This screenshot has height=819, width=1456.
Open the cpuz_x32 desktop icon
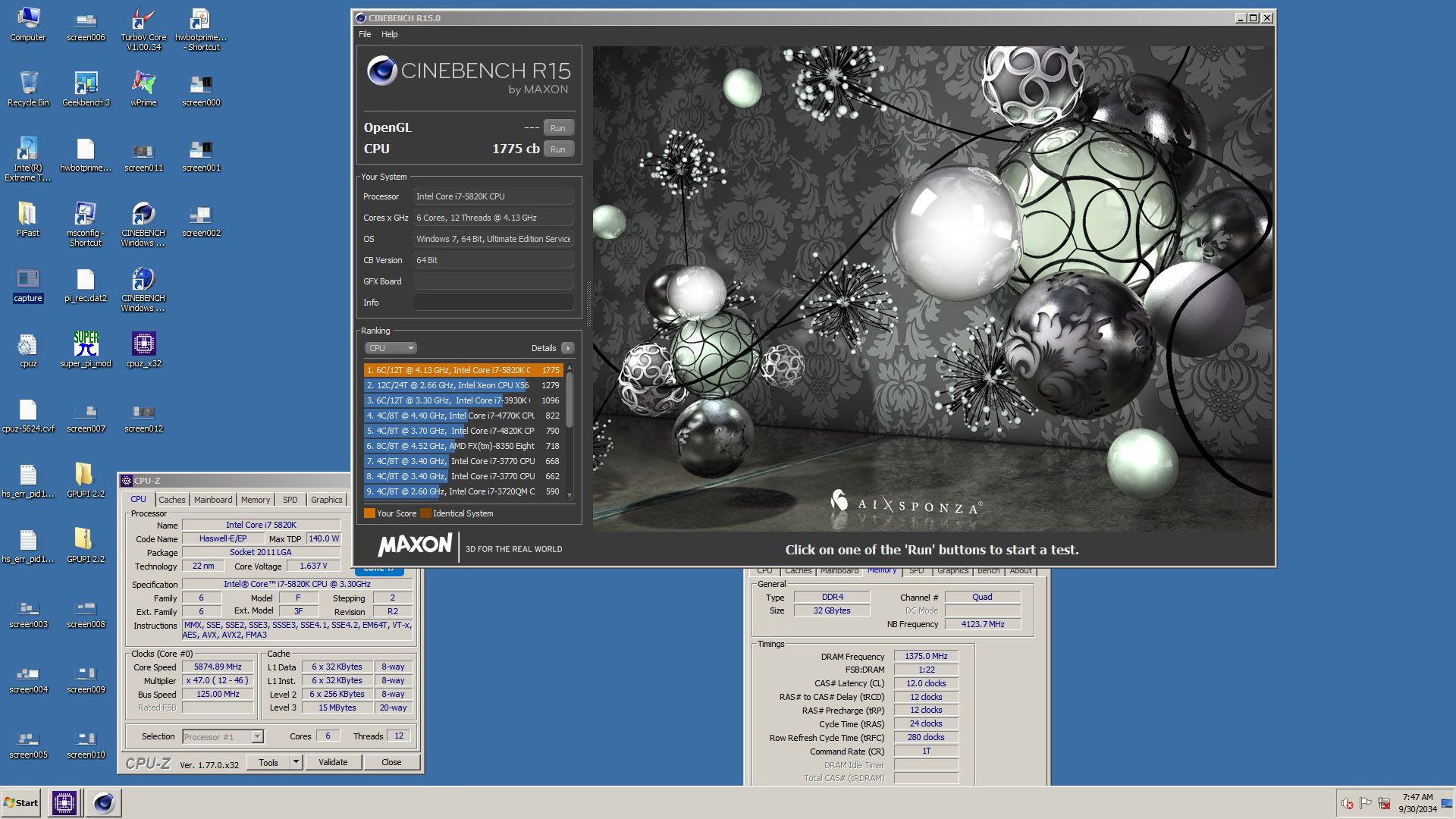[x=143, y=350]
